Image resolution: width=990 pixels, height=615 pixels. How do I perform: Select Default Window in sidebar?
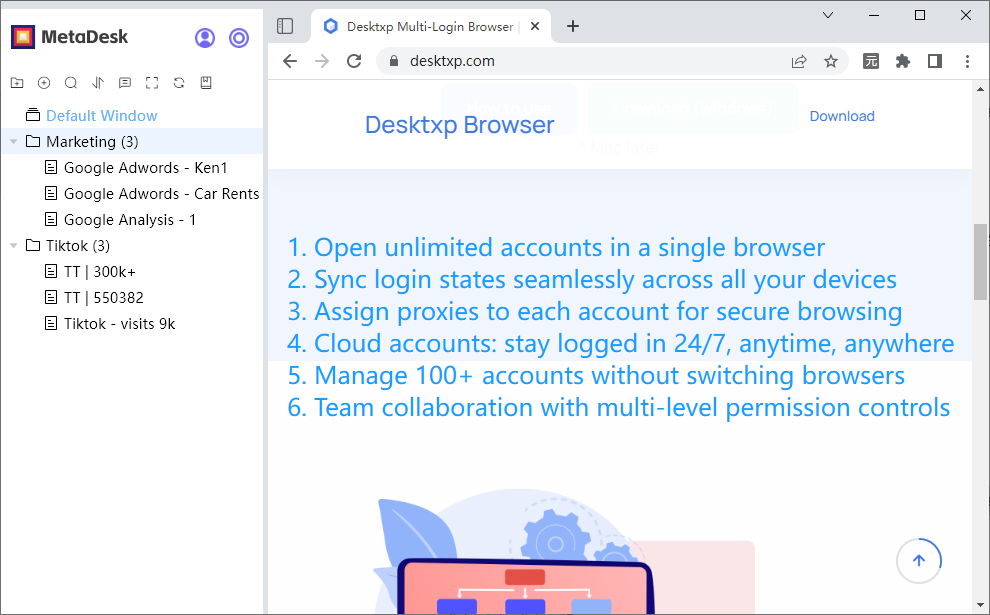(102, 116)
